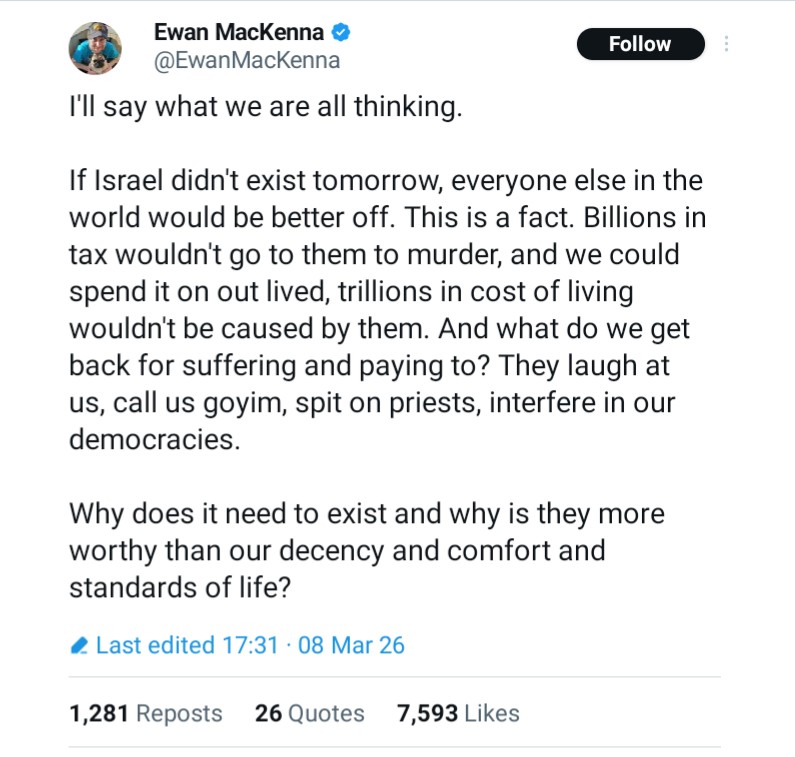Click the word Quotes
Viewport: 795px width, 757px height.
coord(326,713)
